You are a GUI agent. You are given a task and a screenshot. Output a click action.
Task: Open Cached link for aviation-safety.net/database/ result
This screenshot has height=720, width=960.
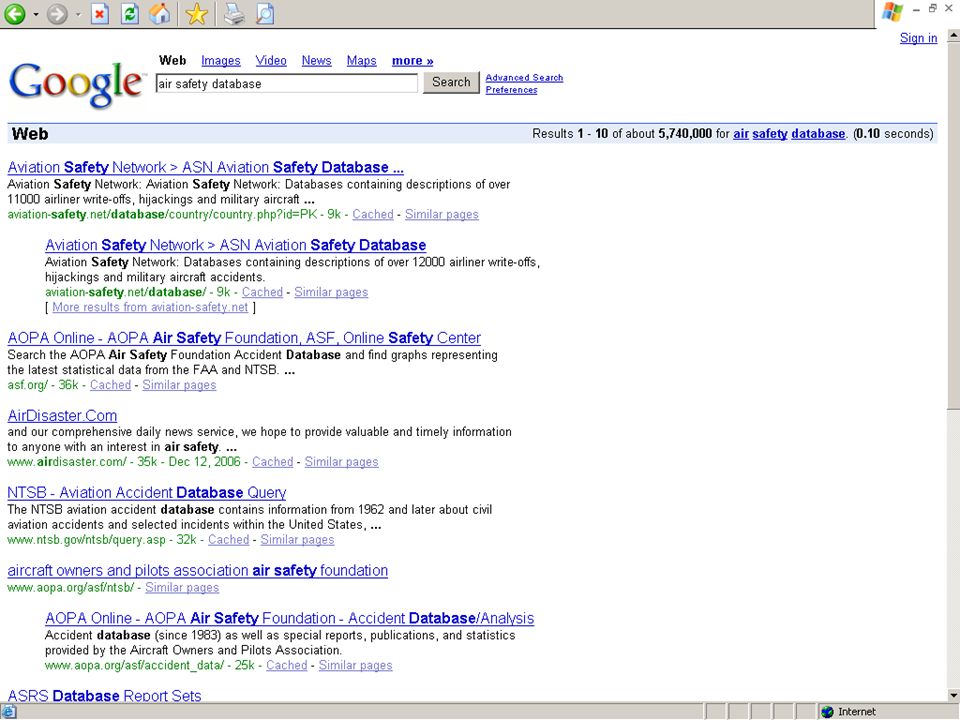(x=262, y=292)
